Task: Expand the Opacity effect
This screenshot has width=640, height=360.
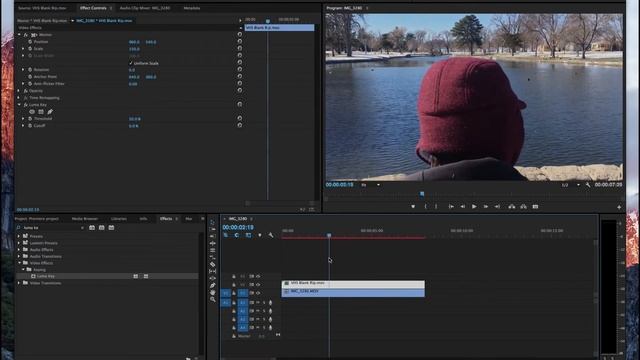Action: pos(19,91)
